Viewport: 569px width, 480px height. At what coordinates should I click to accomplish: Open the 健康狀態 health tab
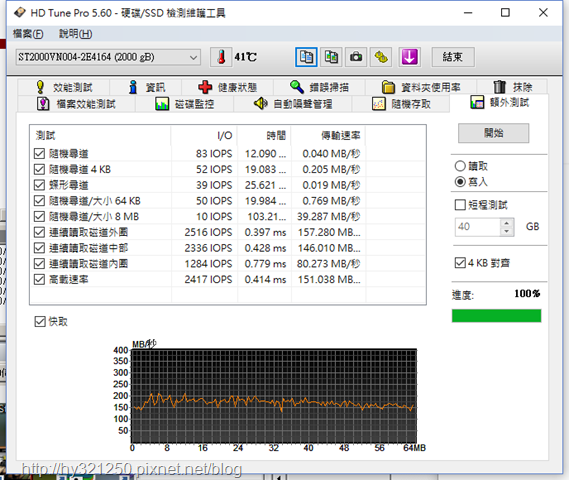228,87
